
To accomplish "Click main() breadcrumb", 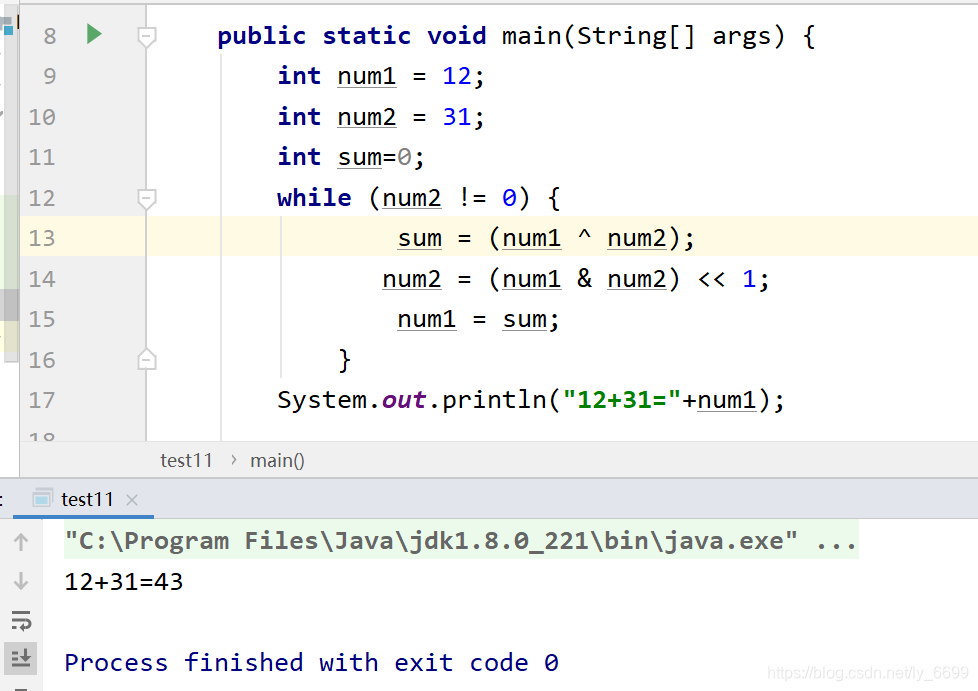I will click(x=277, y=460).
